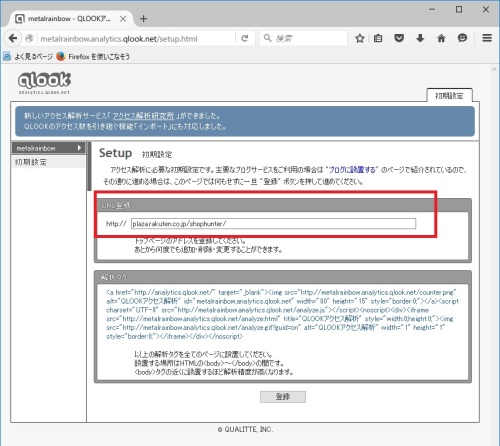This screenshot has height=446, width=500.
Task: Close the metalrainbow QLOOK tab
Action: coord(123,19)
